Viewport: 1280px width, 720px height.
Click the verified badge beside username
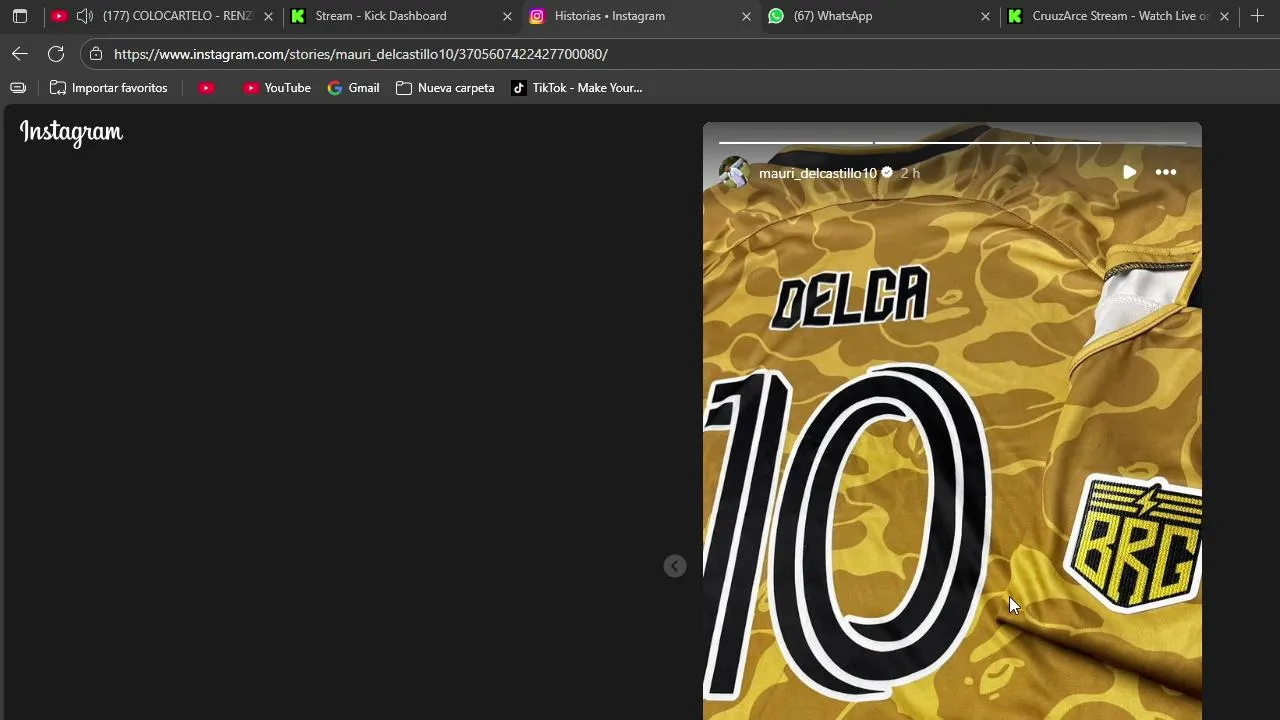887,173
